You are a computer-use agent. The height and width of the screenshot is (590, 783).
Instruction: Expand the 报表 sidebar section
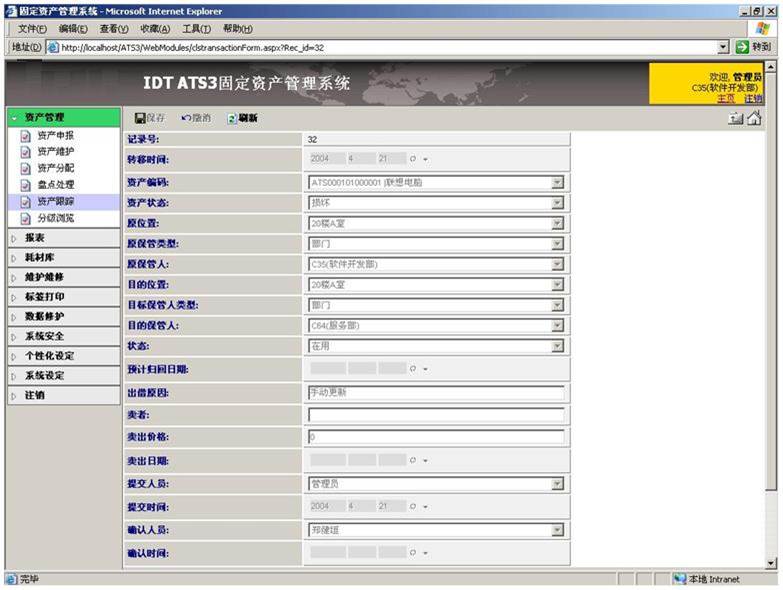pyautogui.click(x=35, y=238)
